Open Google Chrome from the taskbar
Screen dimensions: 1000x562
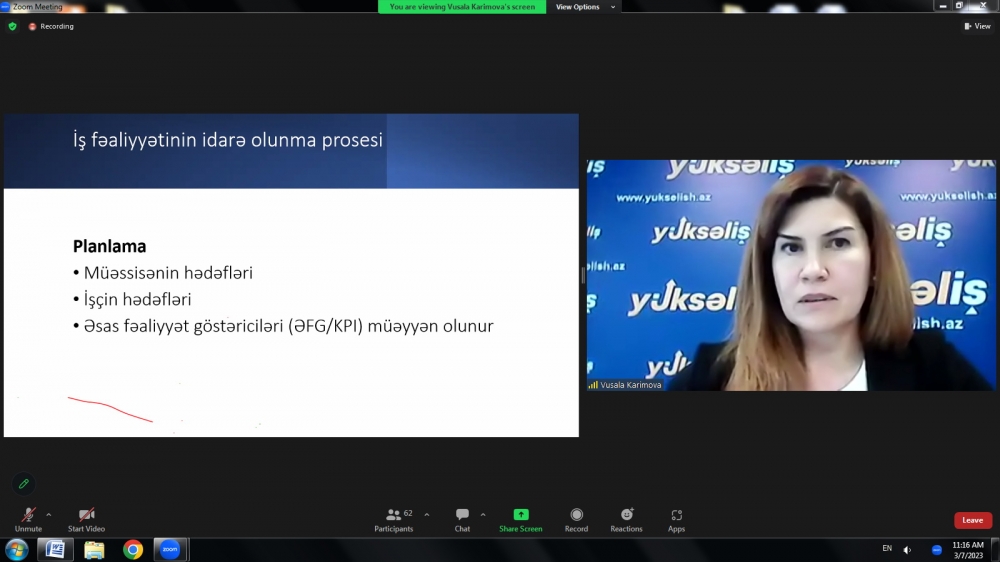(x=132, y=549)
